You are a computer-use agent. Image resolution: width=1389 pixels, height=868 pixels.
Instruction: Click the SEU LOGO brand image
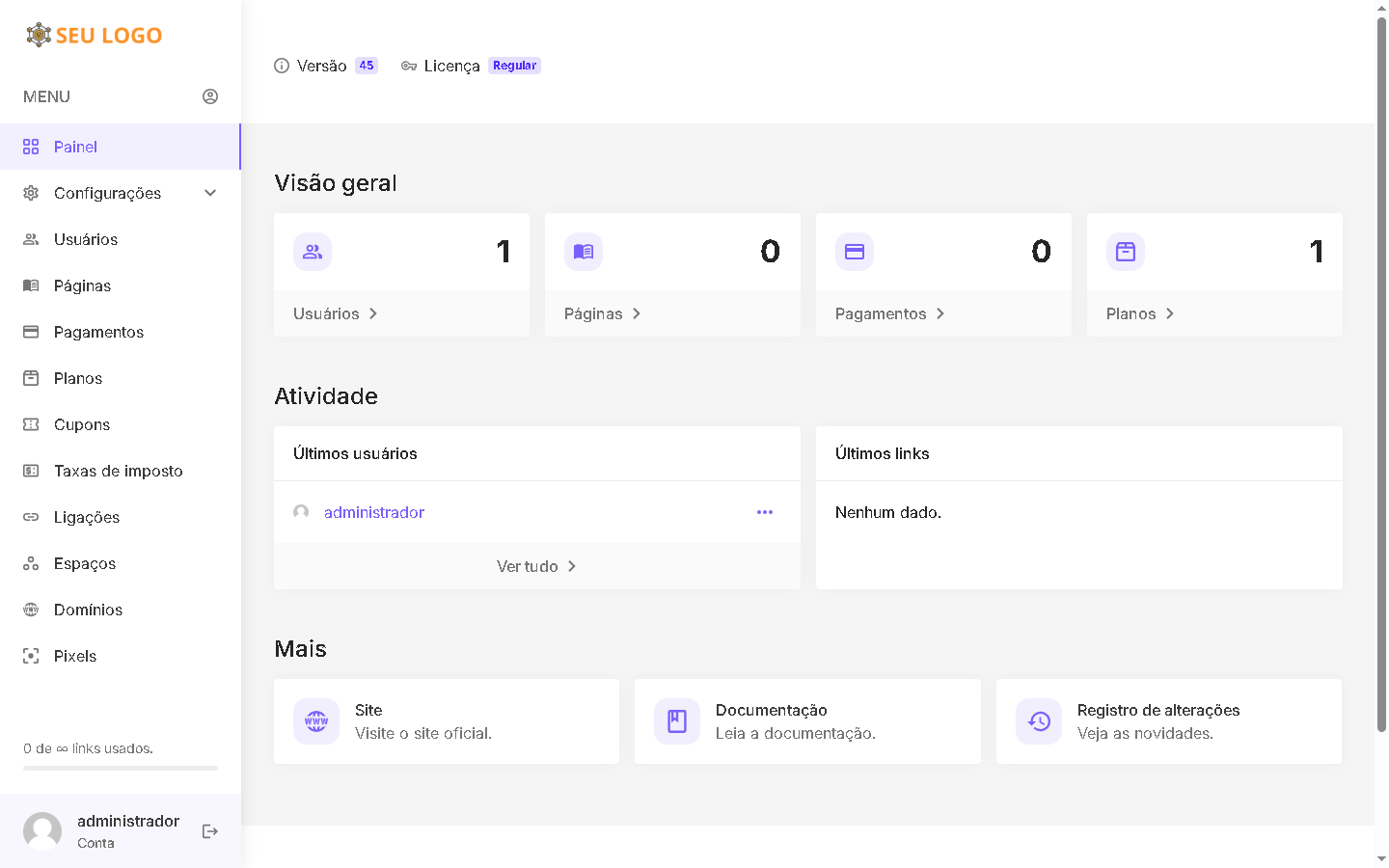click(95, 36)
